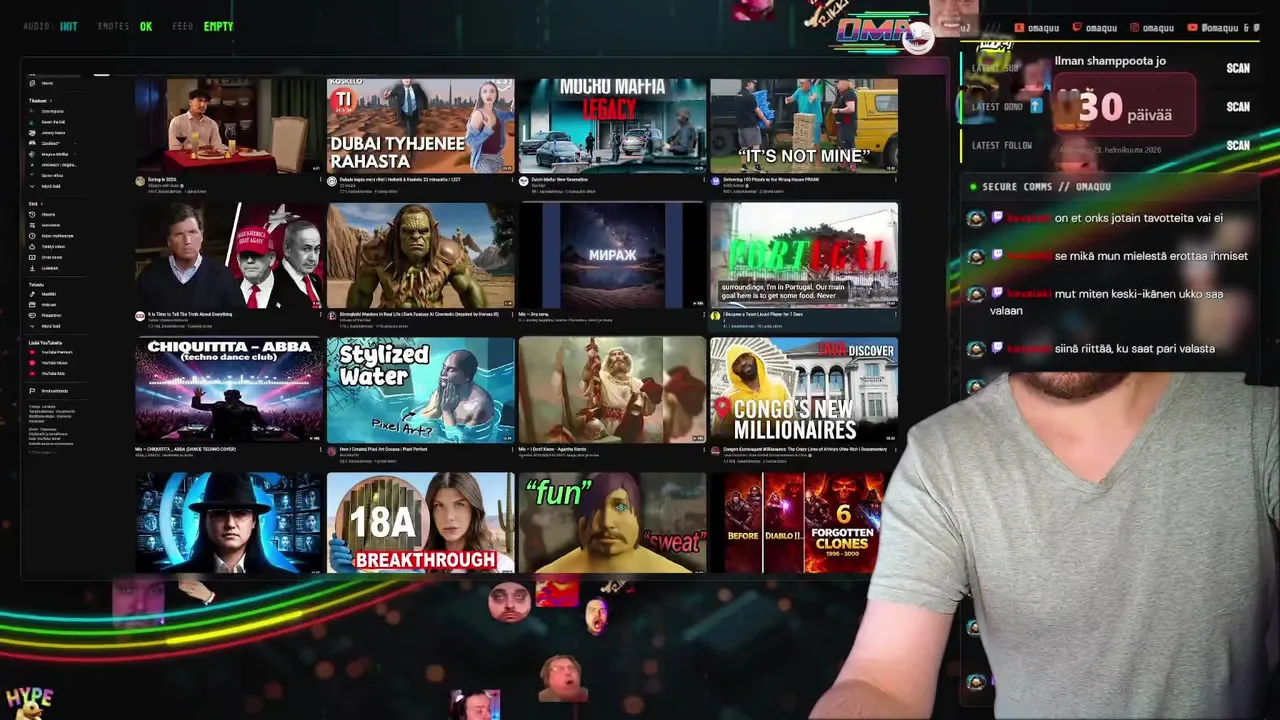Open Soittolistat in the sidebar
The width and height of the screenshot is (1280, 720).
45,225
